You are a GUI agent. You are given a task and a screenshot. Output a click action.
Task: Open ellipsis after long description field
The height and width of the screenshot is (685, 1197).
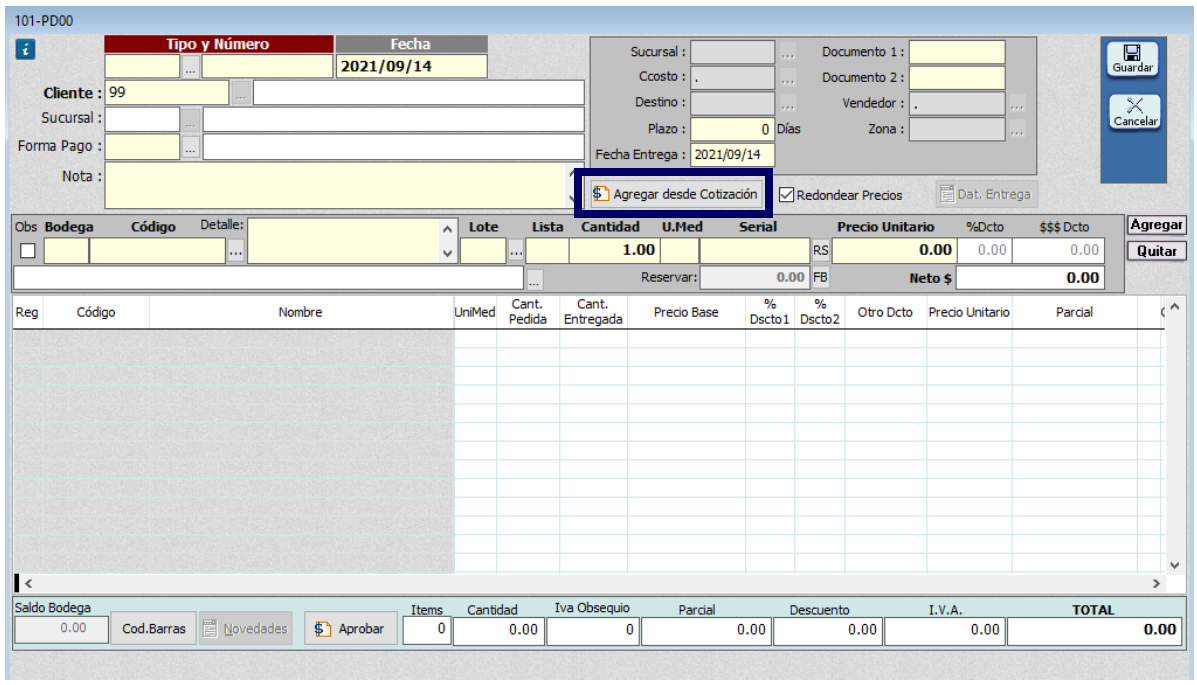pos(534,279)
